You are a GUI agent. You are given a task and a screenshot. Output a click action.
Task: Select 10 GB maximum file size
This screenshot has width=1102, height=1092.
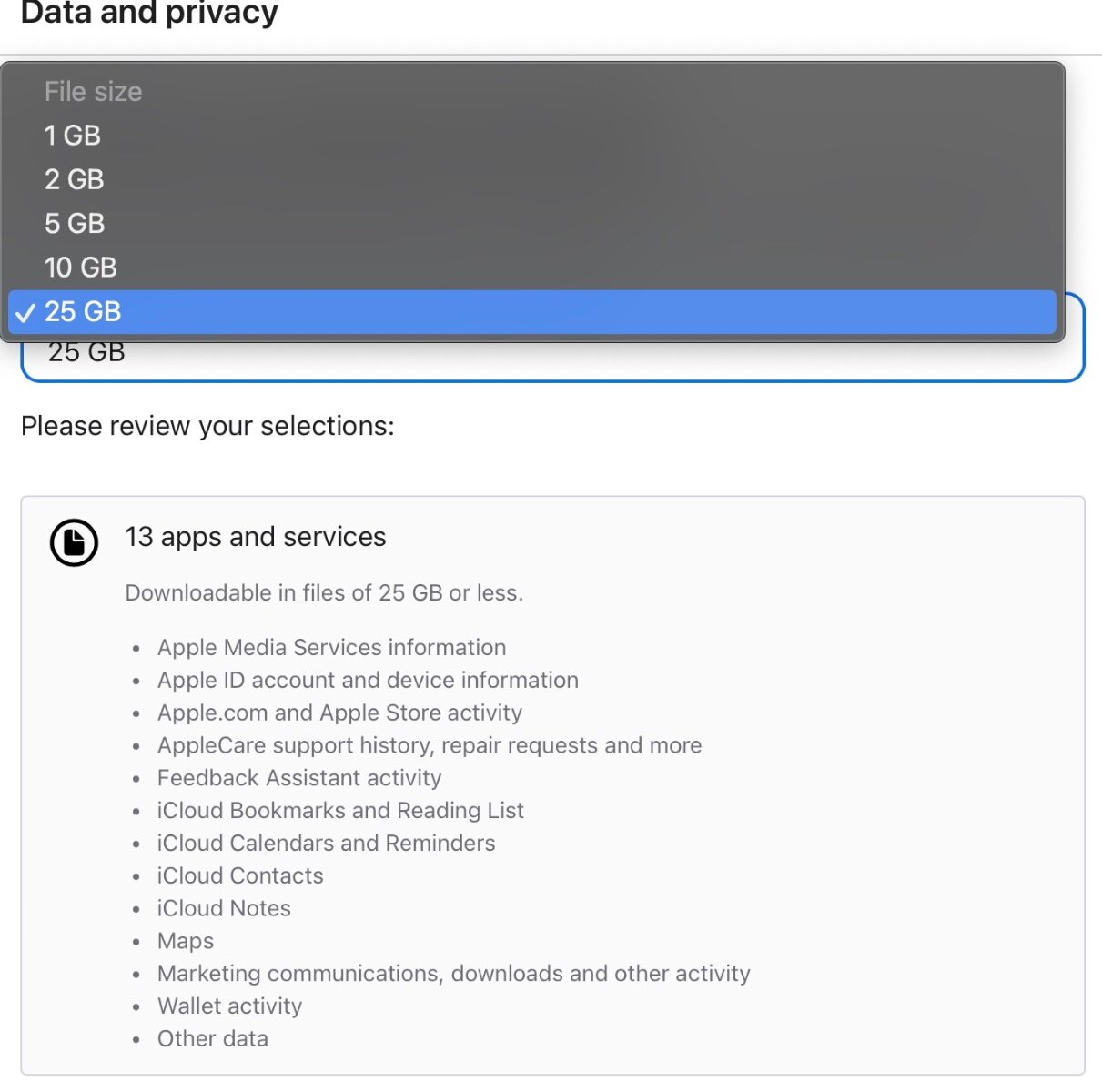tap(532, 267)
